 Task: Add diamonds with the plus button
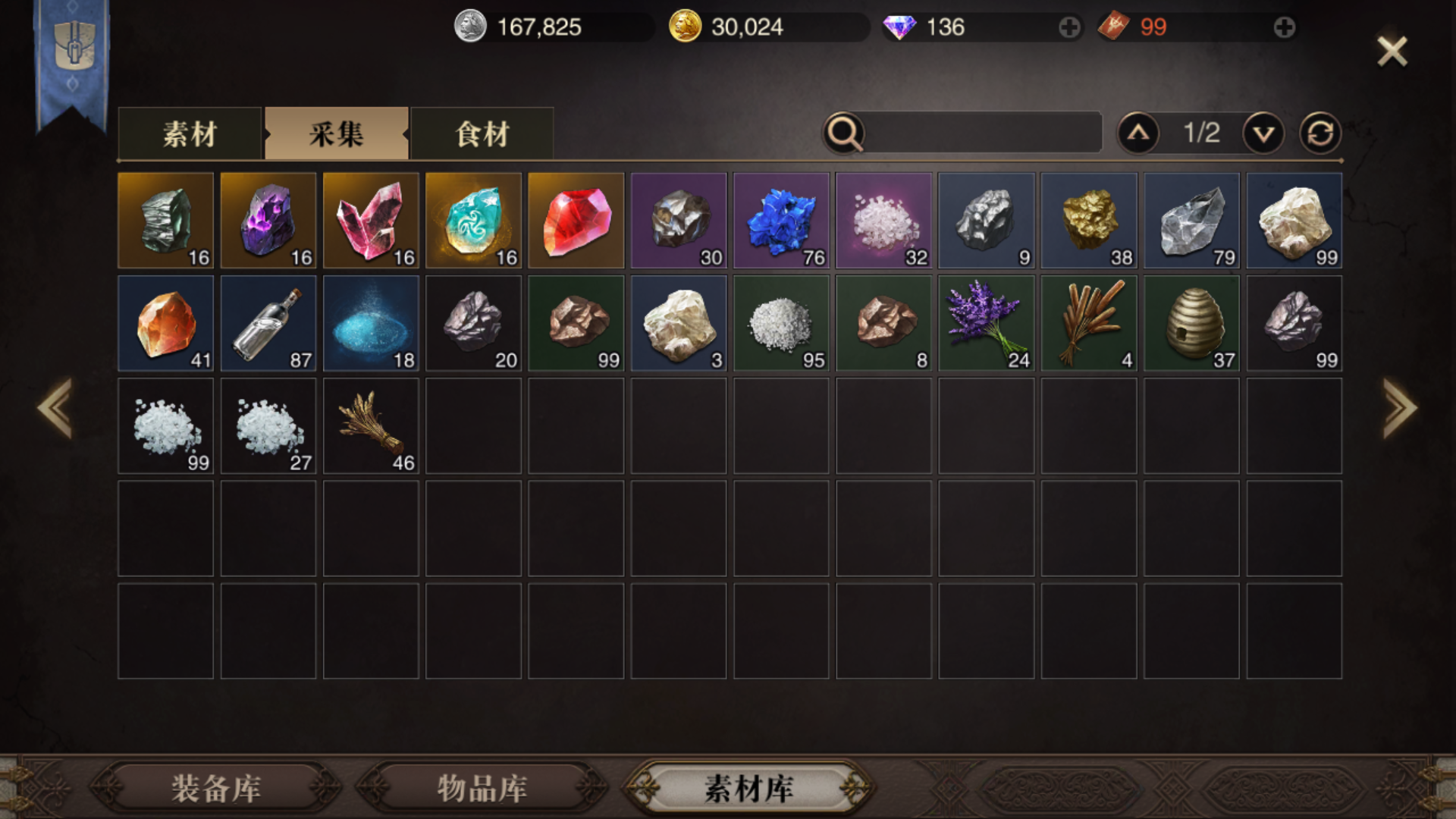pos(1069,28)
